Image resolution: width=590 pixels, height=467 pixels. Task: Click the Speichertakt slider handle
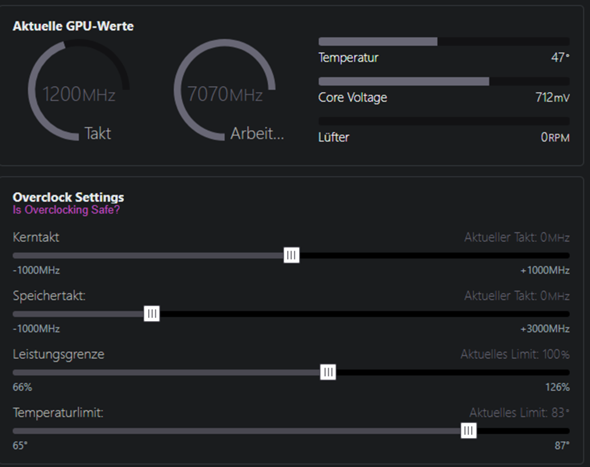pos(152,313)
